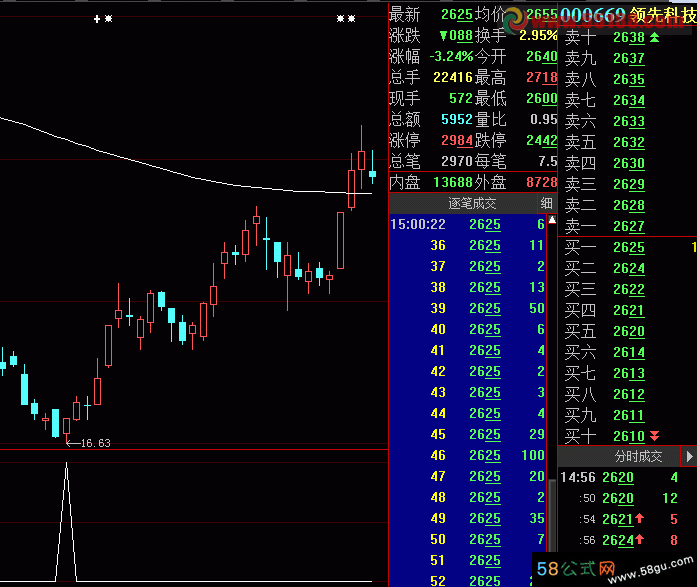This screenshot has width=697, height=587.
Task: Select the 卖八 2635 order row
Action: (627, 79)
